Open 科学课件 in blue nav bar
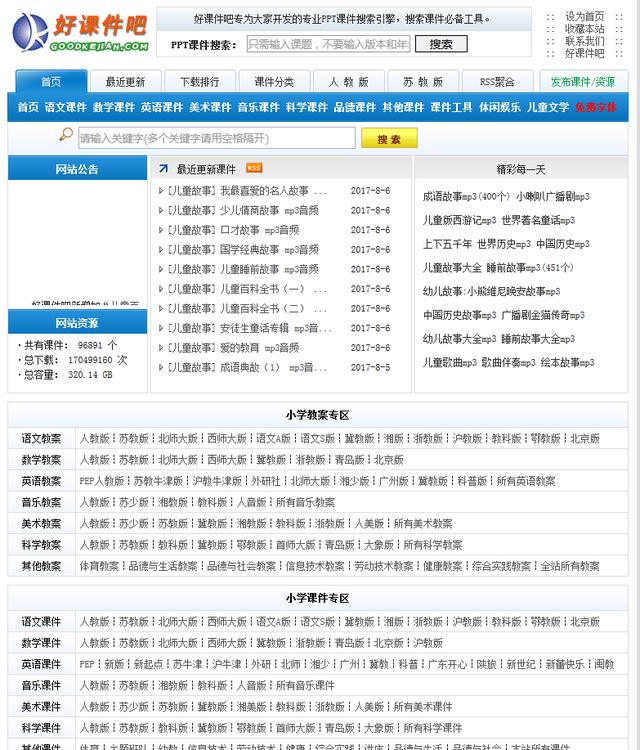The image size is (640, 750). (x=307, y=107)
